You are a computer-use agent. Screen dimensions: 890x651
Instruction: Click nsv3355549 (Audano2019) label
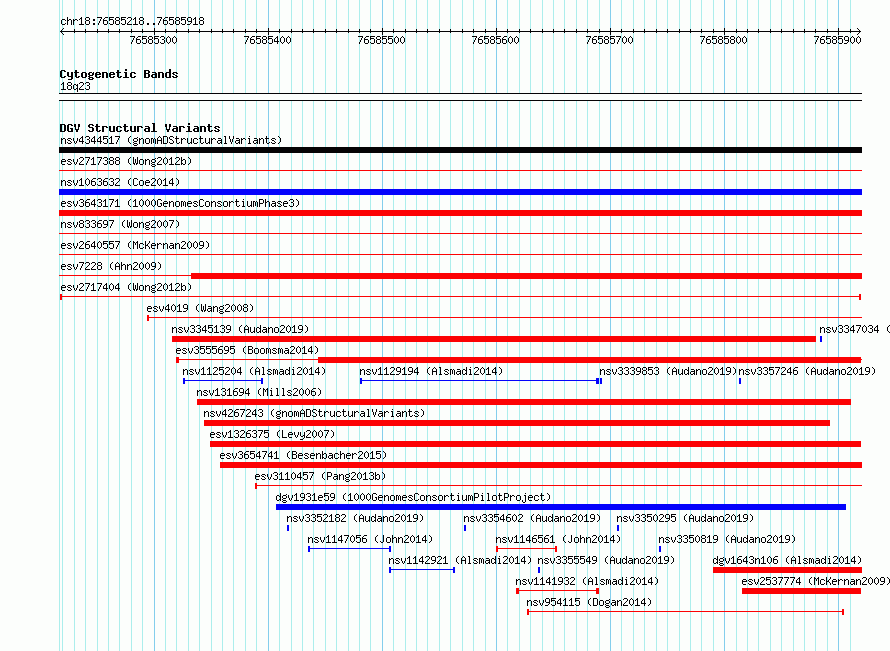pos(606,560)
